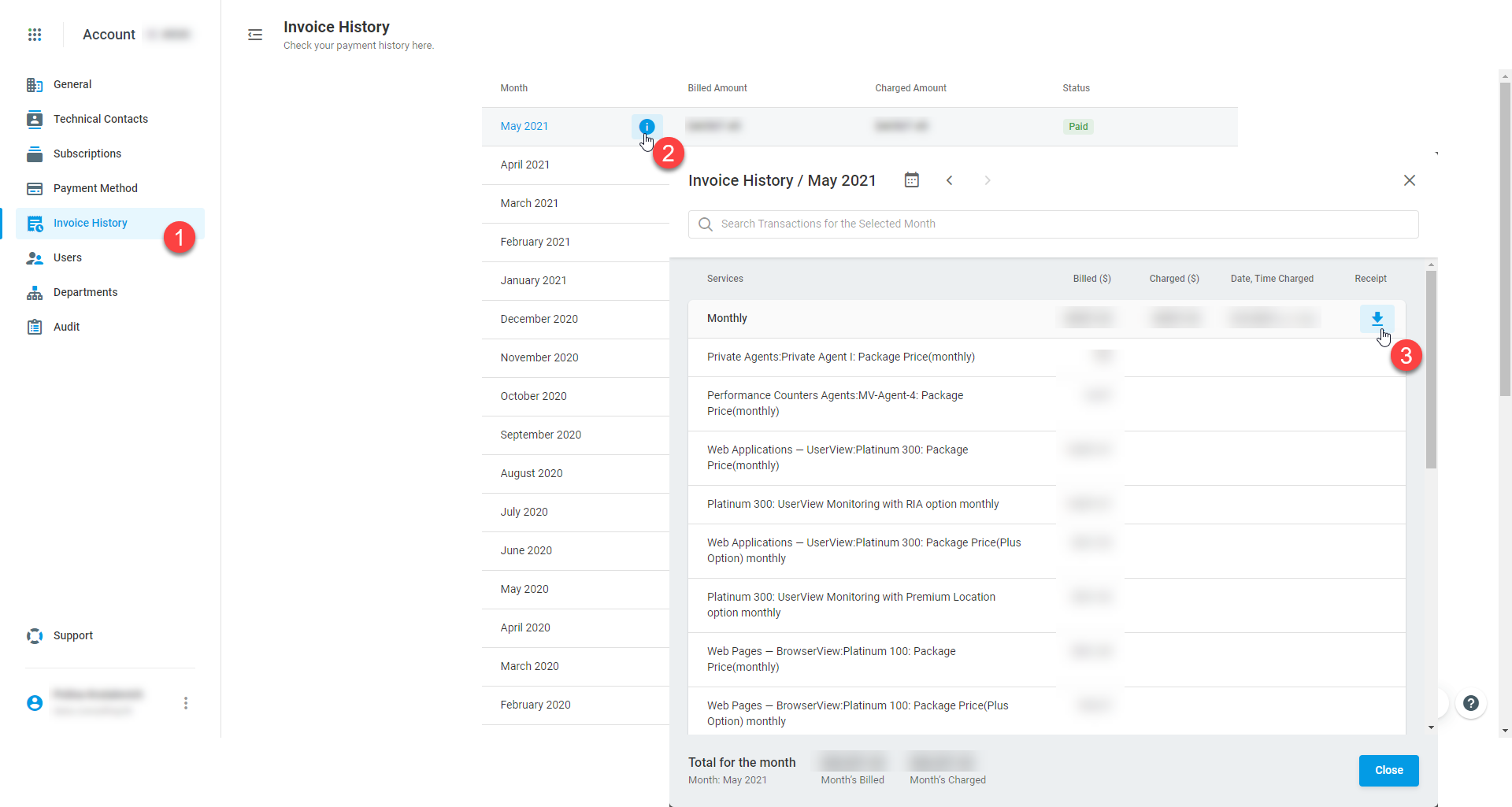Open the General settings section

click(72, 84)
